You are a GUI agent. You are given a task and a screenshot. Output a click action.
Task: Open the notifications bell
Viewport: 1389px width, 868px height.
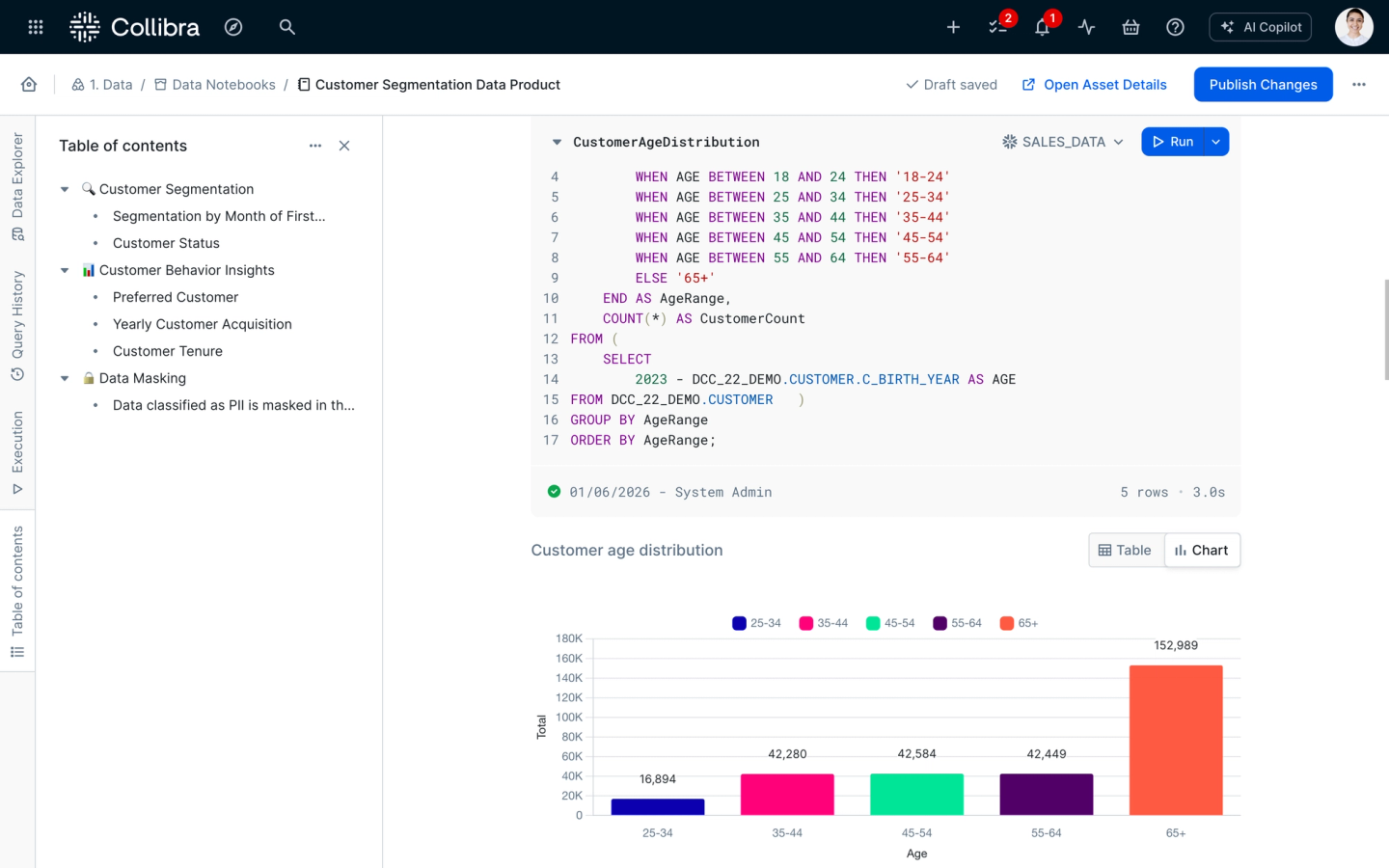[1042, 27]
